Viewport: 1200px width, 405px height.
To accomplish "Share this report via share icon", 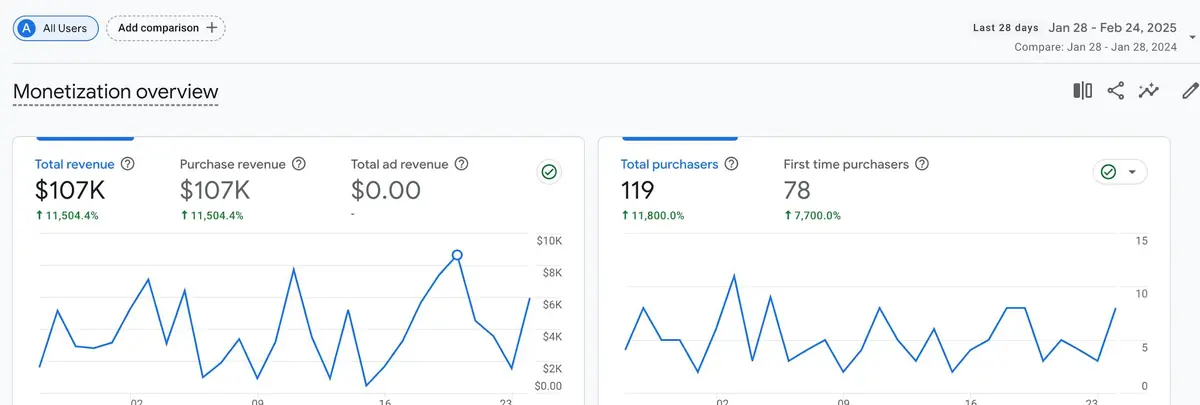I will (x=1116, y=91).
